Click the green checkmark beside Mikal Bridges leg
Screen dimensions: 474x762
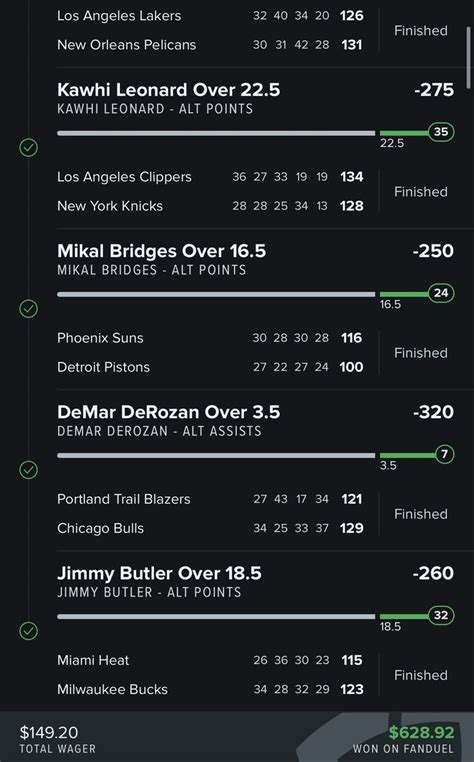[x=29, y=309]
